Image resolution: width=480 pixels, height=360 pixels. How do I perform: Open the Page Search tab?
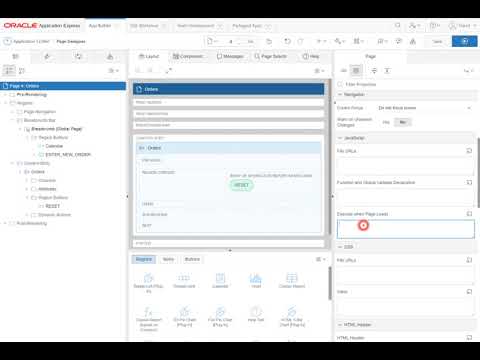(x=271, y=56)
